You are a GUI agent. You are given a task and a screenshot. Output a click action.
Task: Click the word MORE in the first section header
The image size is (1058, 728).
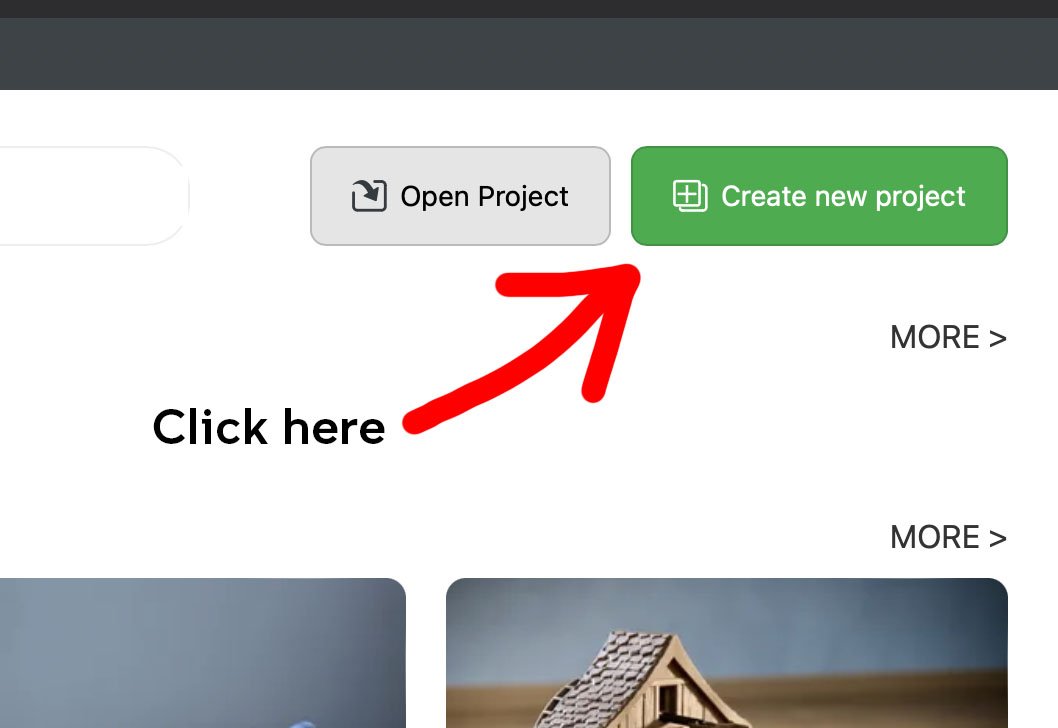[x=935, y=337]
